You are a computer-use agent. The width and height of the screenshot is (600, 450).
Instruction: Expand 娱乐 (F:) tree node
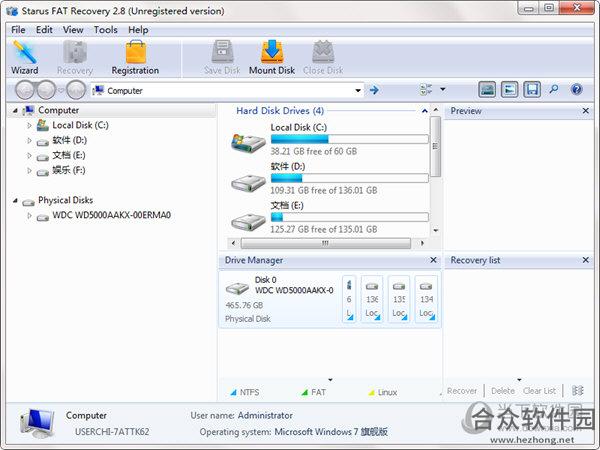coord(29,170)
